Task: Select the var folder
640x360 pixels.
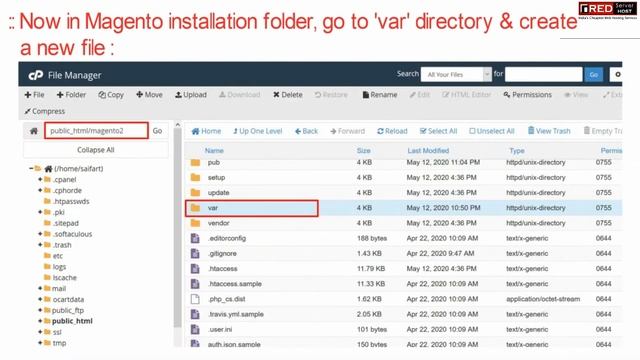Action: (252, 208)
